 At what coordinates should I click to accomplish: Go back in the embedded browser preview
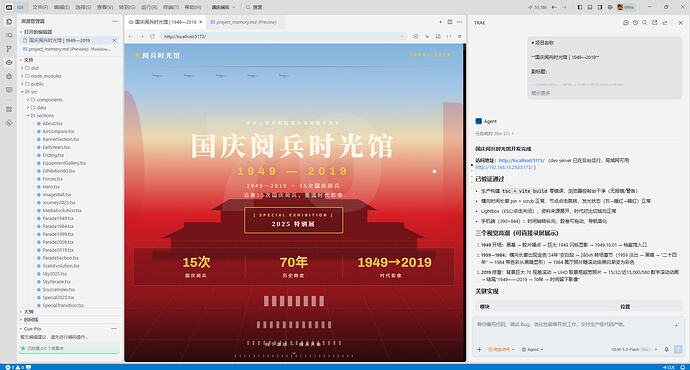click(x=131, y=37)
